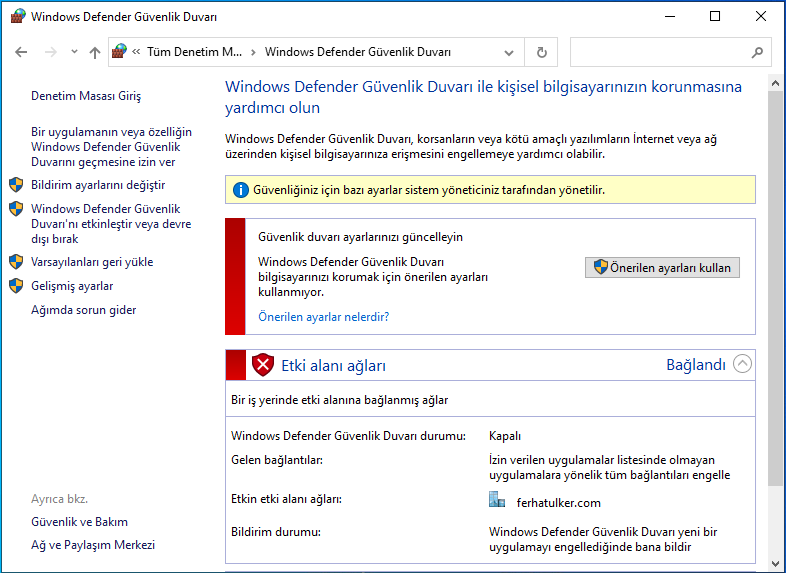Click the search Control Panel field
This screenshot has height=573, width=786.
pos(671,52)
